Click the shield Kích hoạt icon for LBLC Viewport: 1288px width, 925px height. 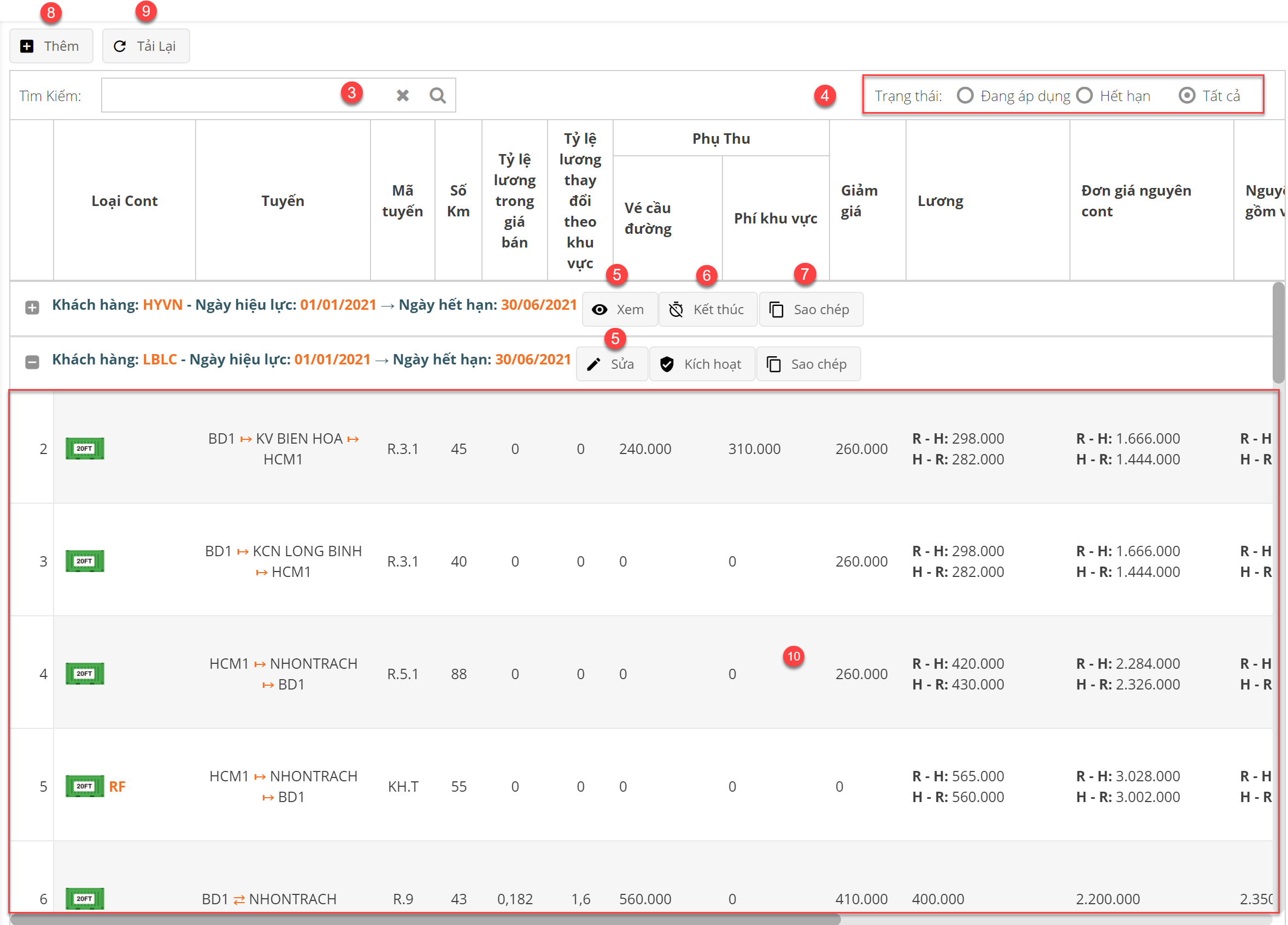(x=667, y=364)
